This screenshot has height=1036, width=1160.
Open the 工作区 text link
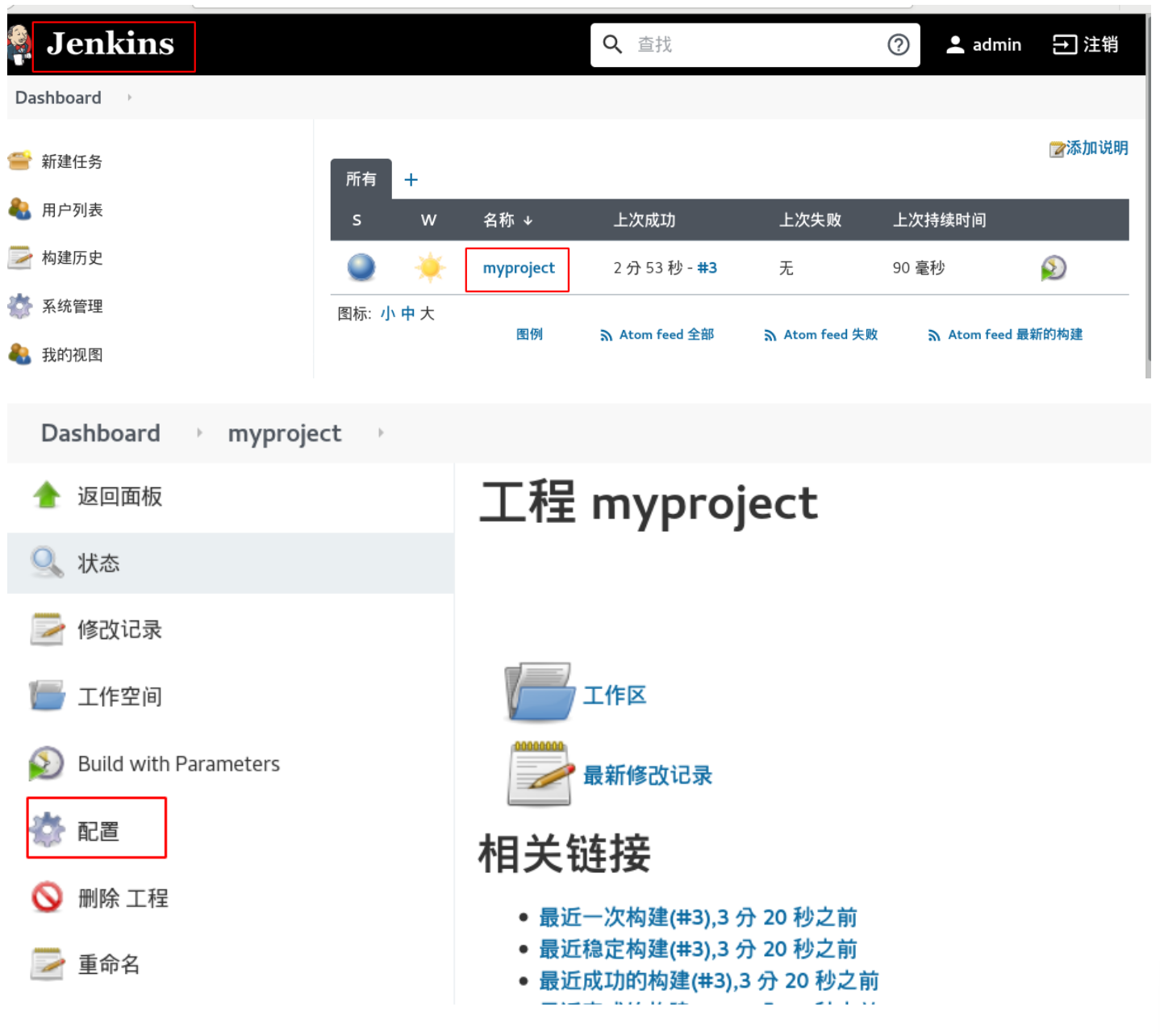click(615, 695)
